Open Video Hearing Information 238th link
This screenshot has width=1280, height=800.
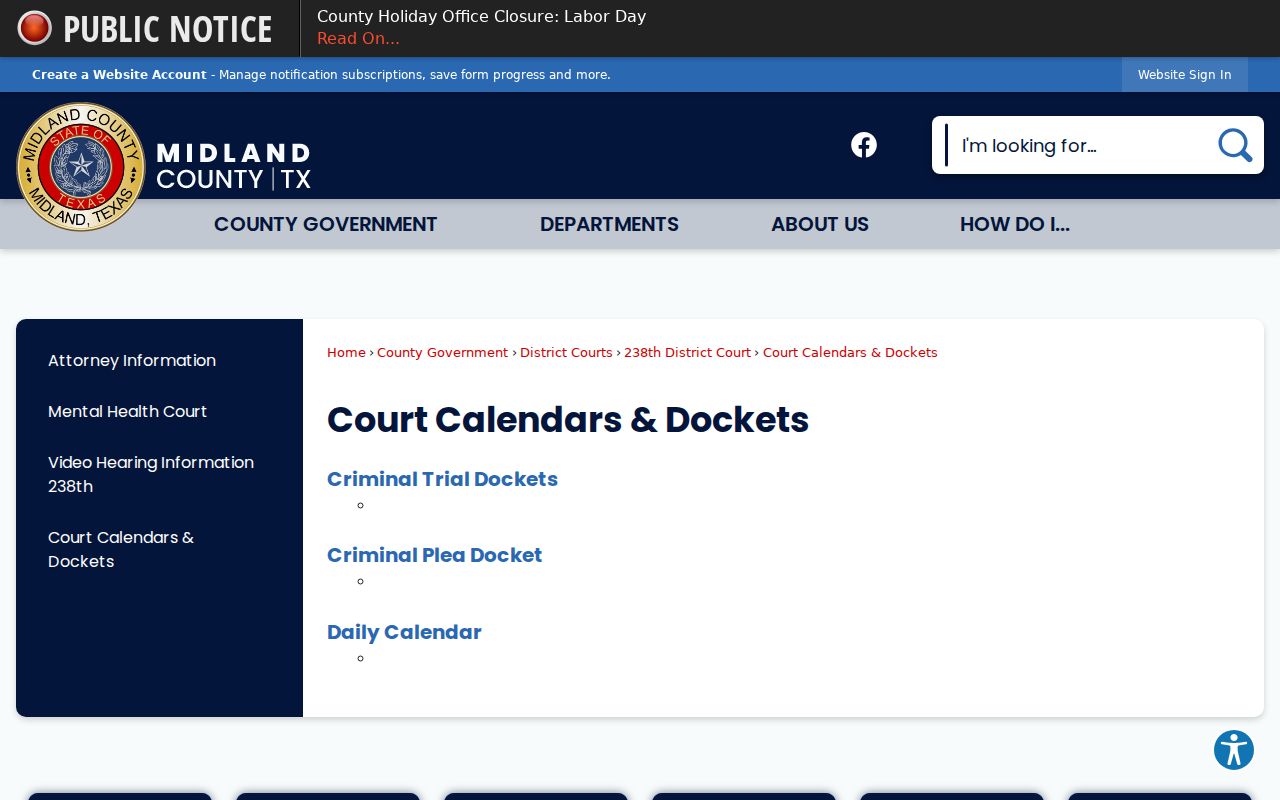click(151, 474)
